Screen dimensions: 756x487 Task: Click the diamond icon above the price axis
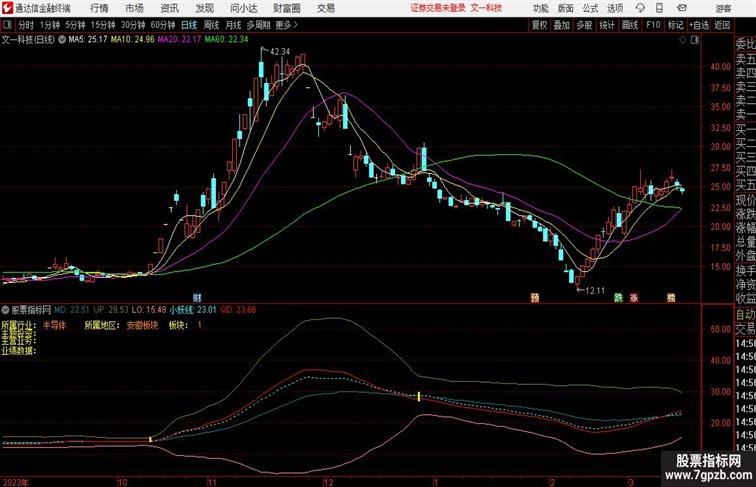point(683,40)
